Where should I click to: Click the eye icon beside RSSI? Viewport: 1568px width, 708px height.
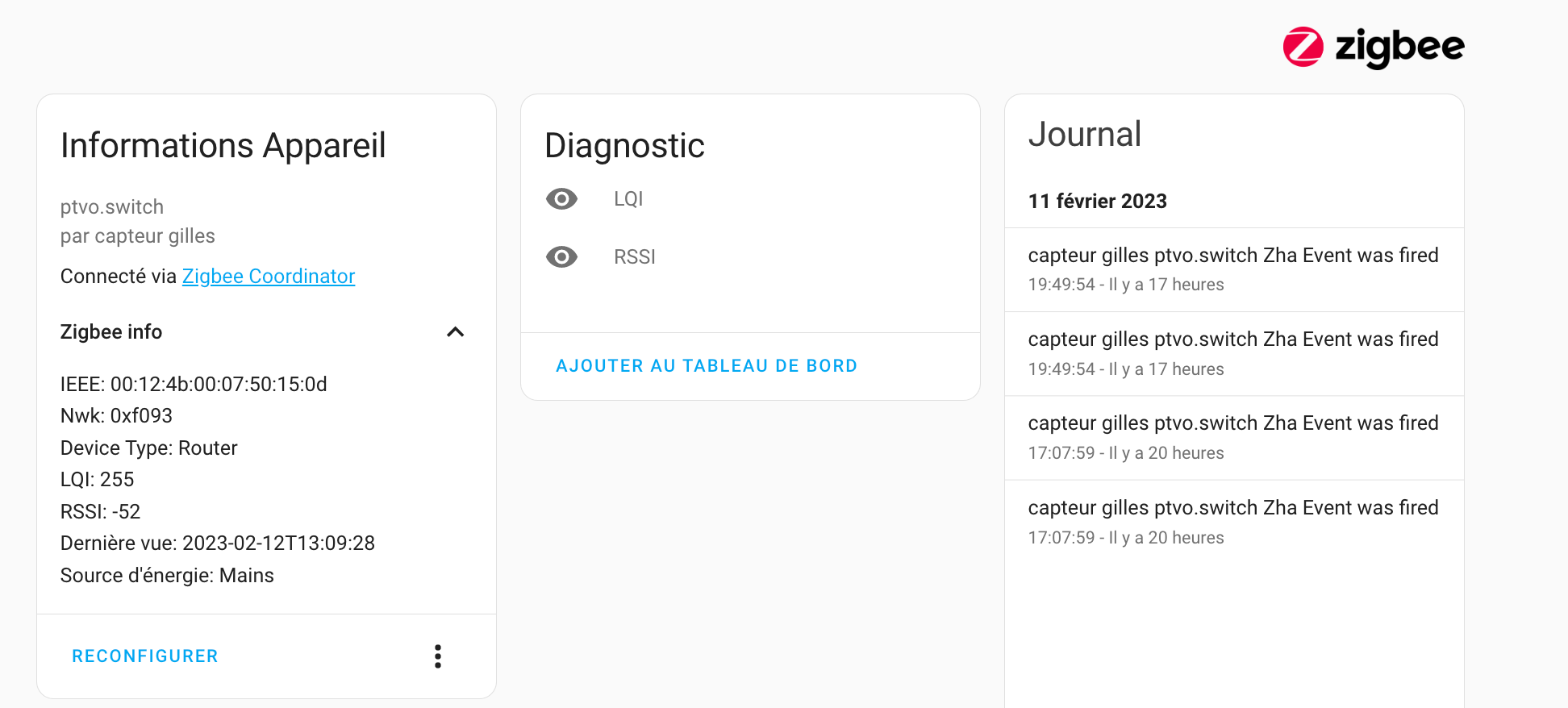[562, 256]
